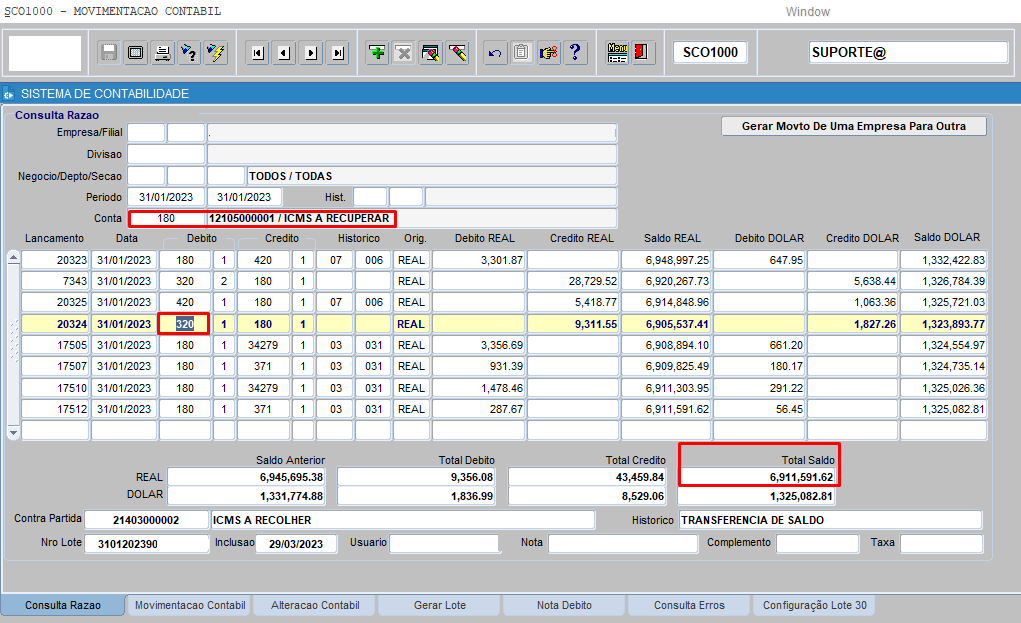Click the Undo arrow icon
1021x623 pixels.
coord(495,53)
